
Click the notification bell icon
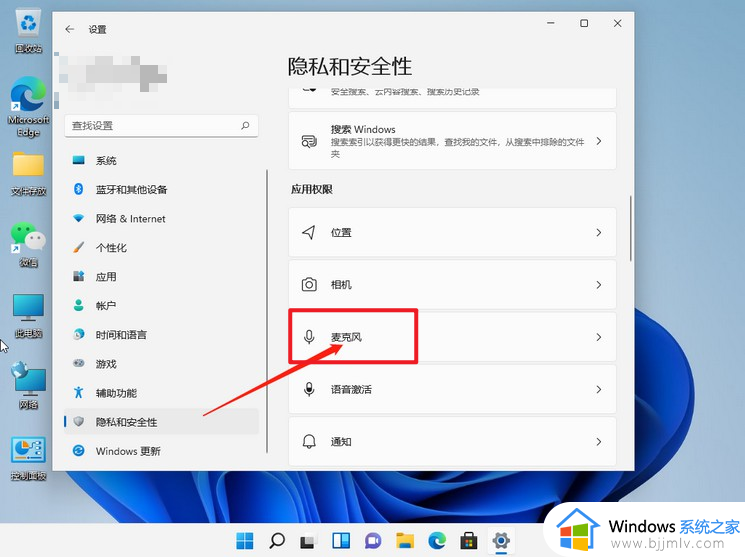pos(309,442)
